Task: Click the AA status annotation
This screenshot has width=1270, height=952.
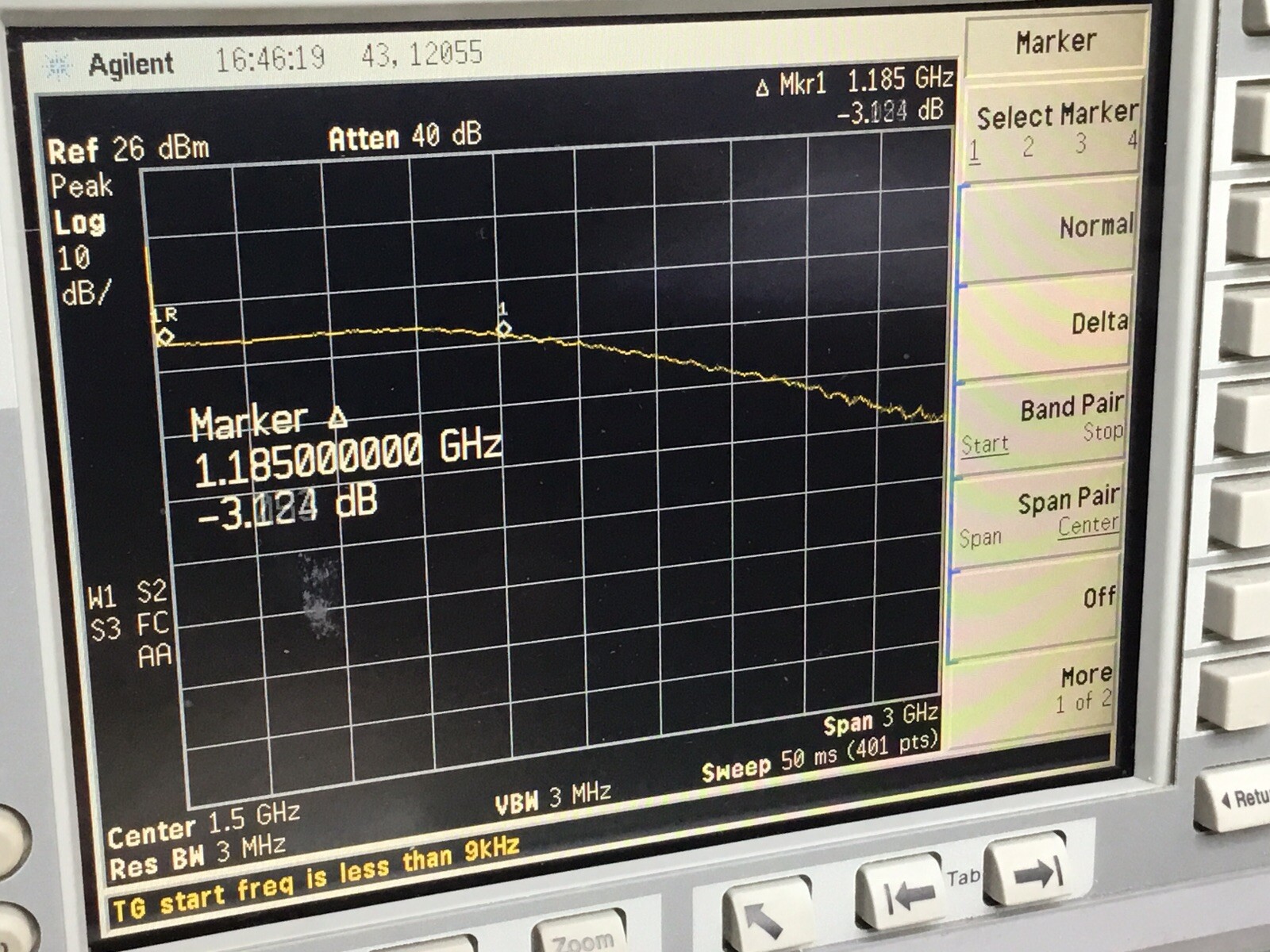Action: (x=154, y=656)
